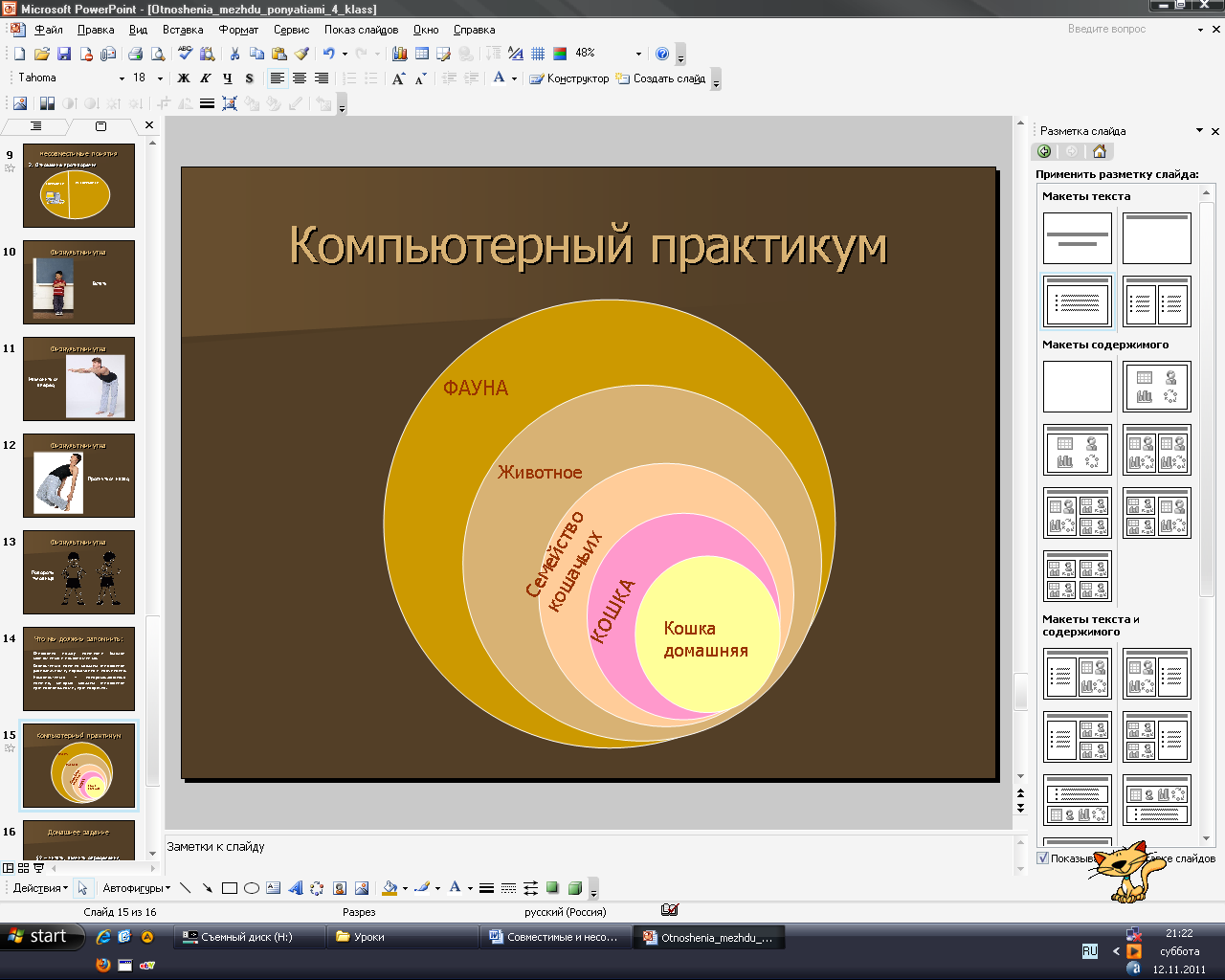Print the presentation using the printer icon
The height and width of the screenshot is (980, 1225).
pos(135,54)
